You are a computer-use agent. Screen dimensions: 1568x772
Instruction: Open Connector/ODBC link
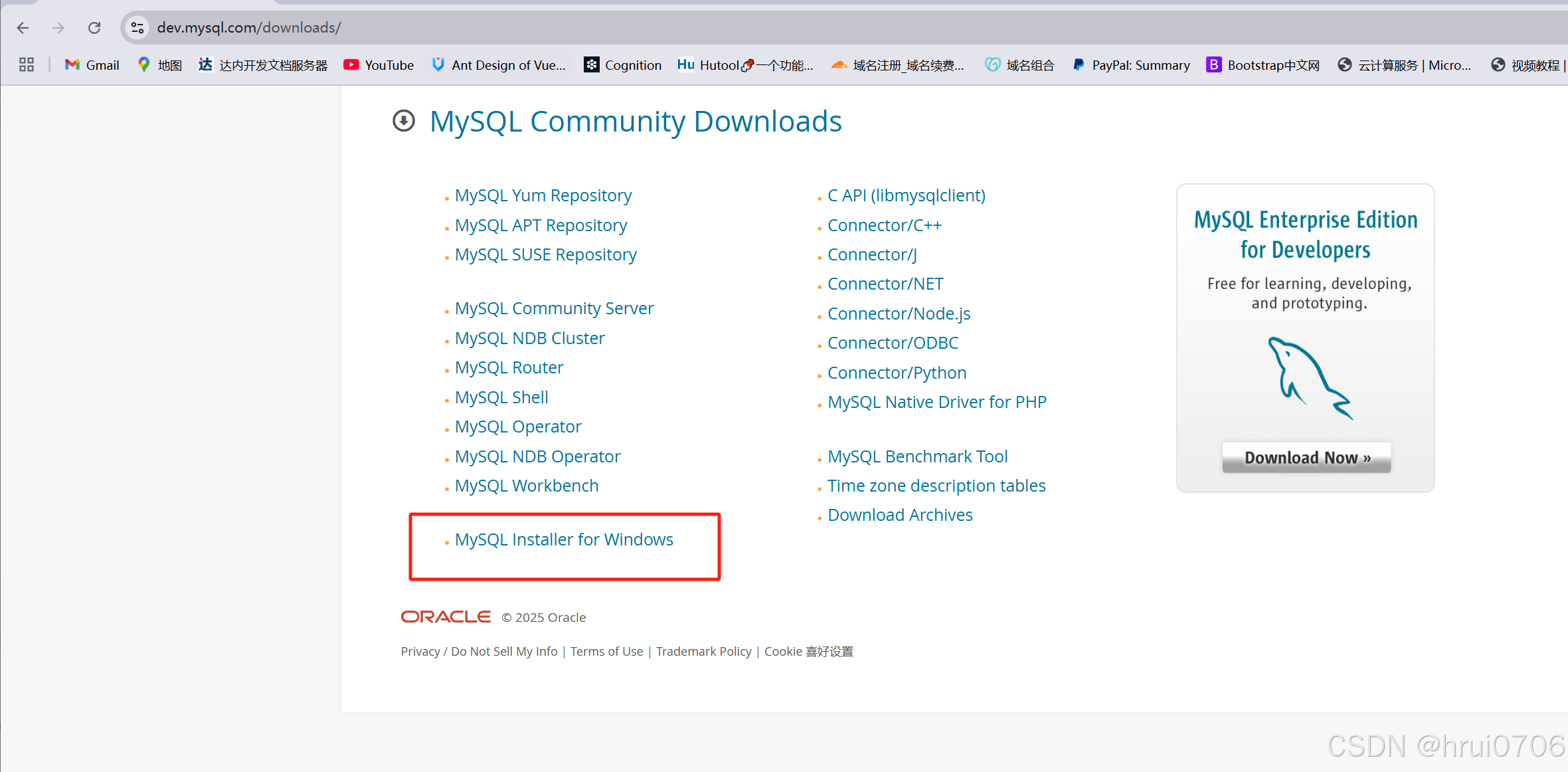click(x=893, y=343)
